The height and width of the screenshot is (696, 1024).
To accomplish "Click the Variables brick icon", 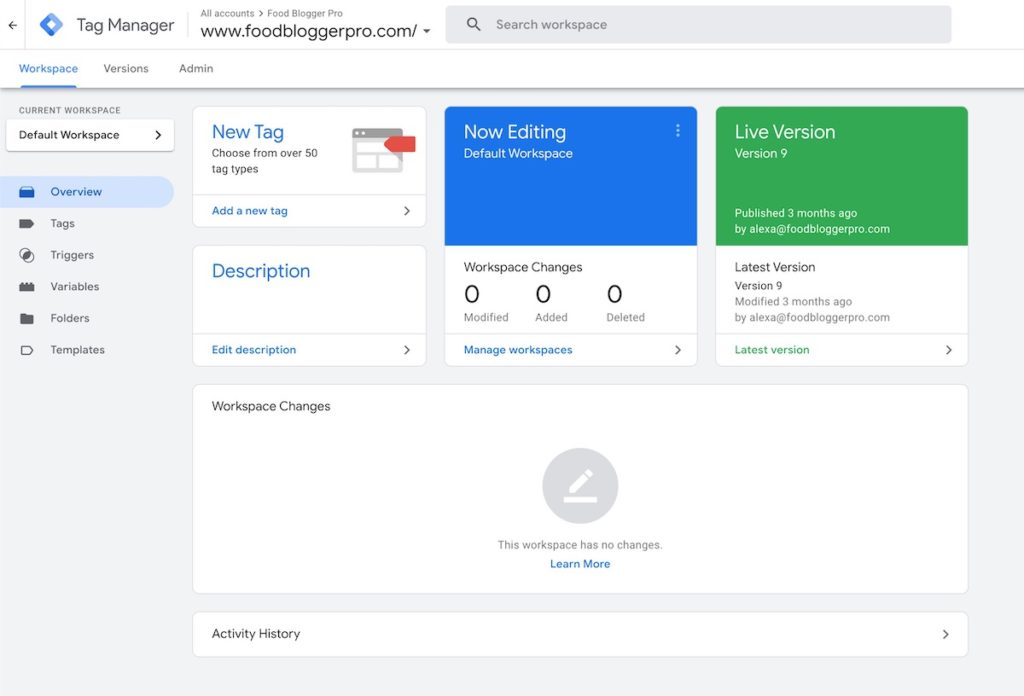I will (x=27, y=287).
